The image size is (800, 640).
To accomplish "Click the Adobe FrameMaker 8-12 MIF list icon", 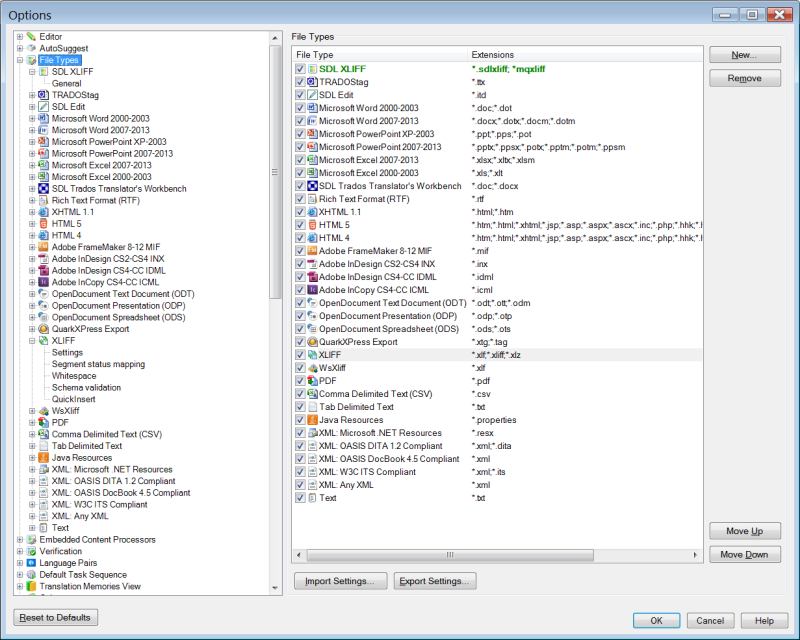I will coord(313,251).
